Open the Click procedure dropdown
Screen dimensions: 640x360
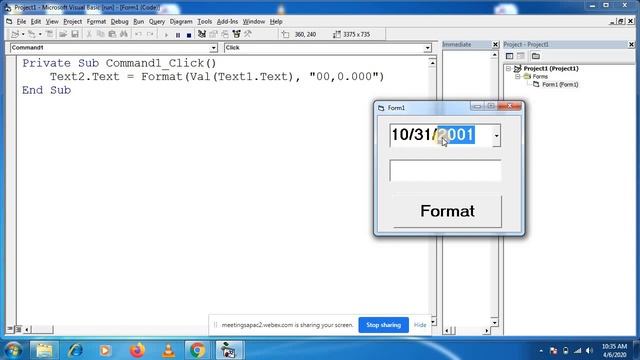(427, 48)
